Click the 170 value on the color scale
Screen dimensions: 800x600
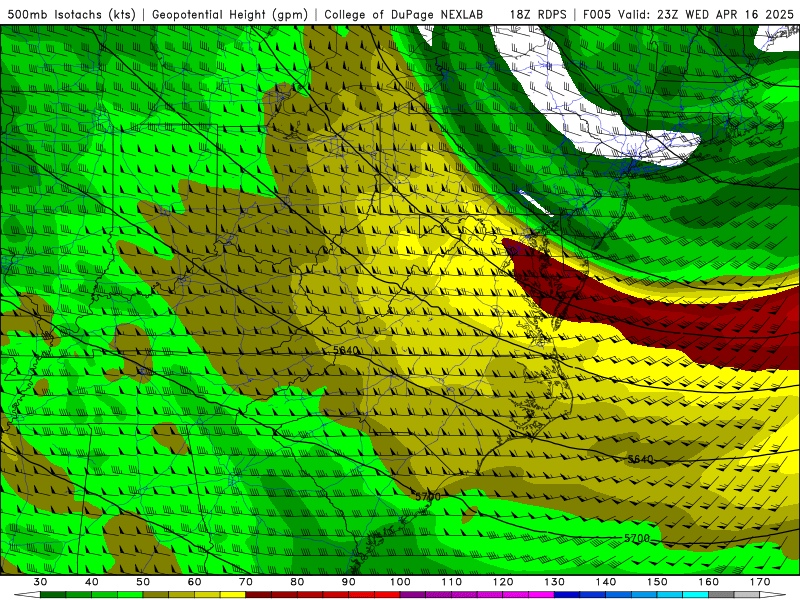tap(760, 582)
